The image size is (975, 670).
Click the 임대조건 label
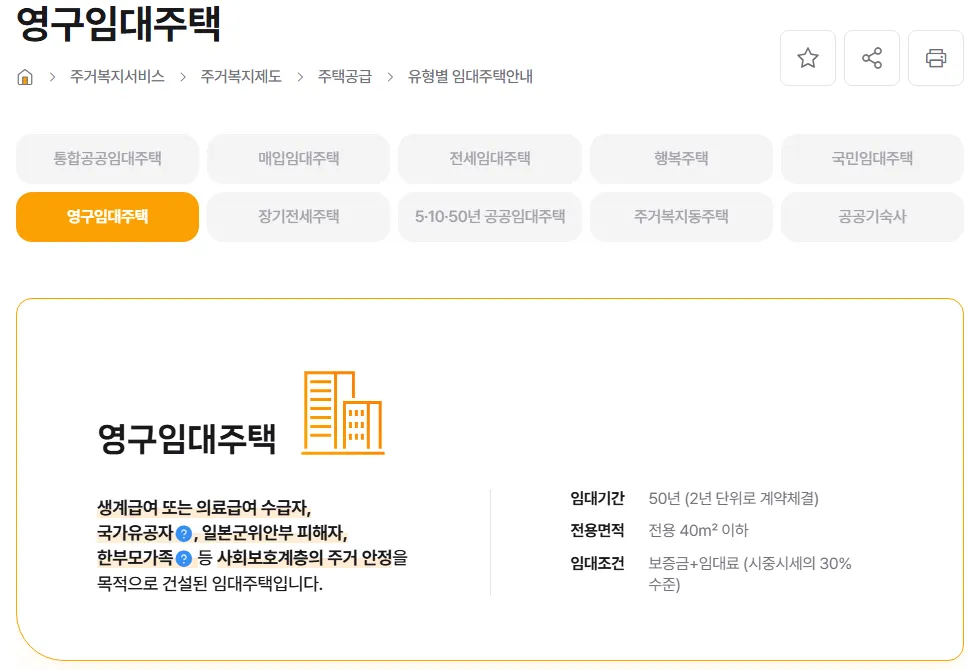(597, 564)
